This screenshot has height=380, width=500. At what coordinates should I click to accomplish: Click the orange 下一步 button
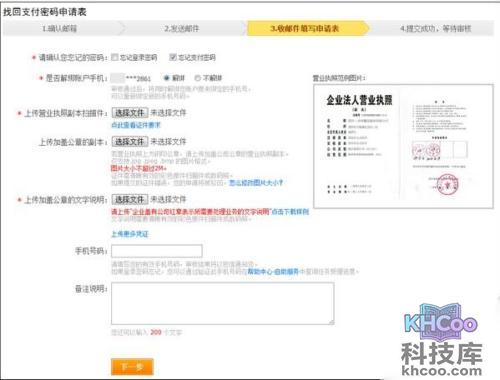point(132,367)
